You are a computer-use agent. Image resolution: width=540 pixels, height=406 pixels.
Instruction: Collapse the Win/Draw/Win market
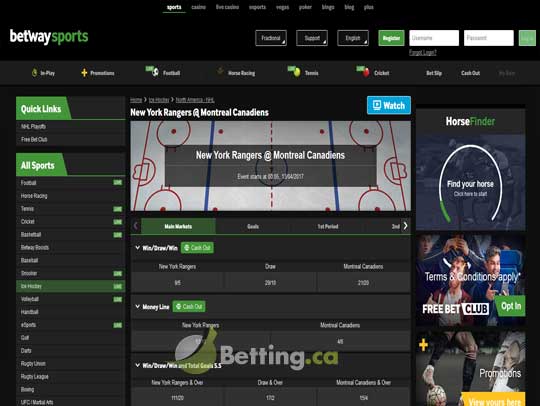click(x=137, y=248)
